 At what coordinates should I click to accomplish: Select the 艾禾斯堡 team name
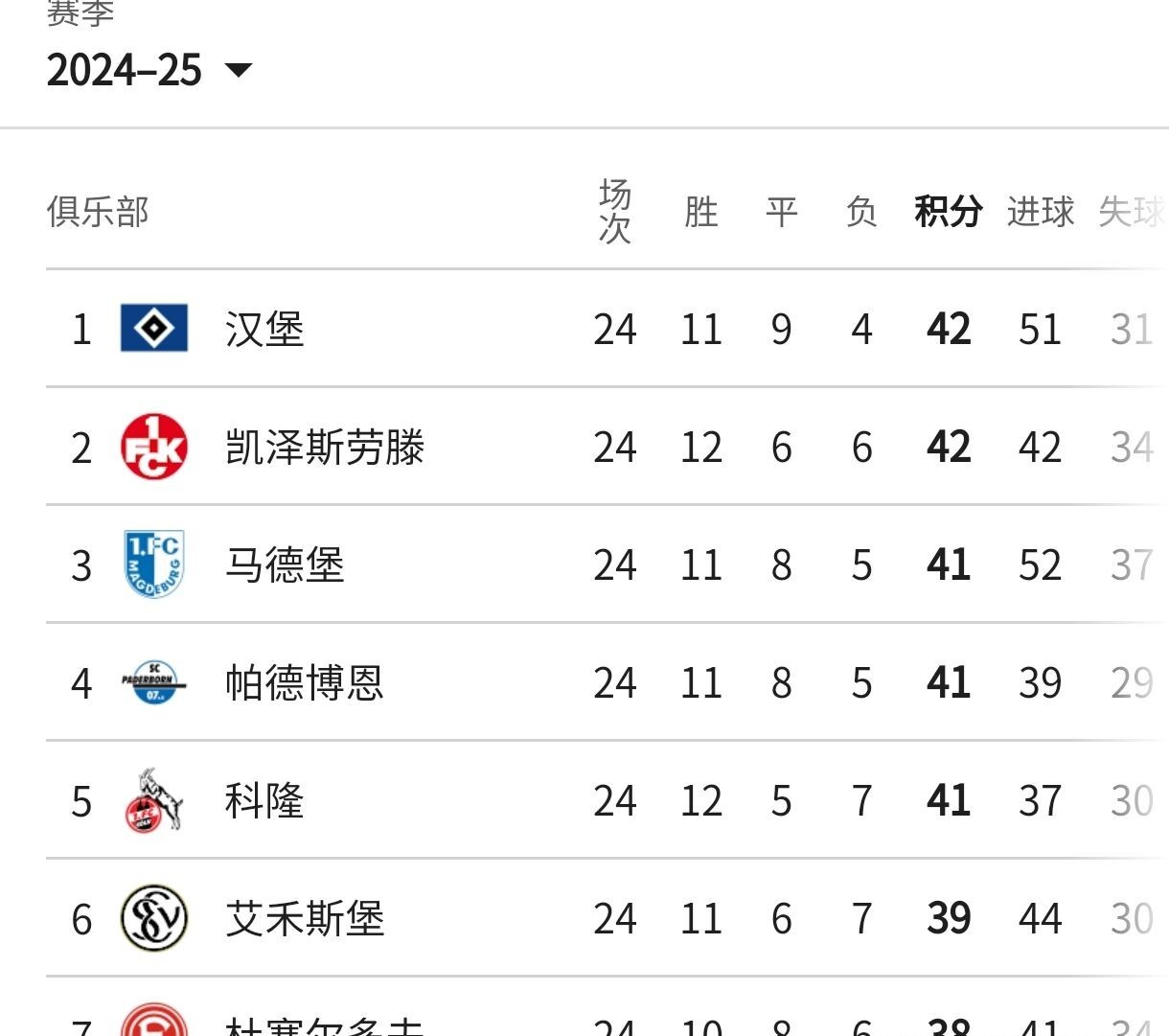point(305,919)
